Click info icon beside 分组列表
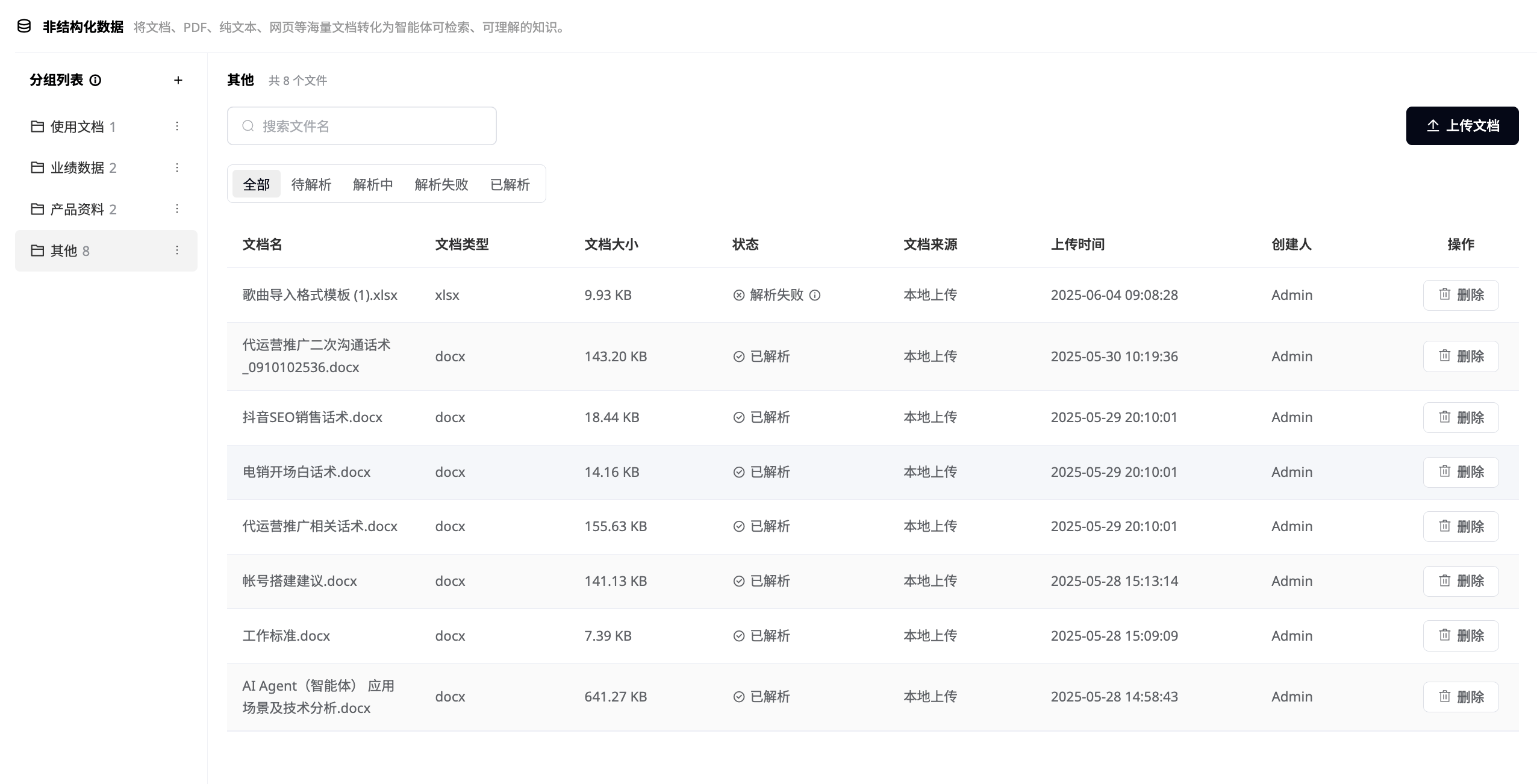Screen dimensions: 1537x784 point(95,80)
